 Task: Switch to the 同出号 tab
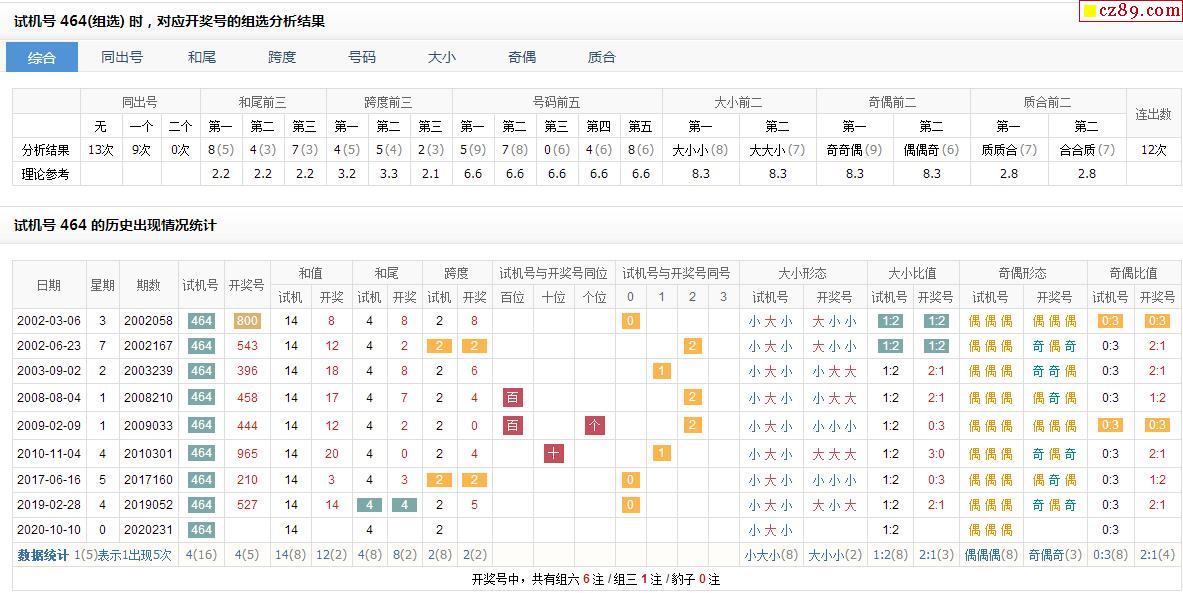tap(122, 57)
